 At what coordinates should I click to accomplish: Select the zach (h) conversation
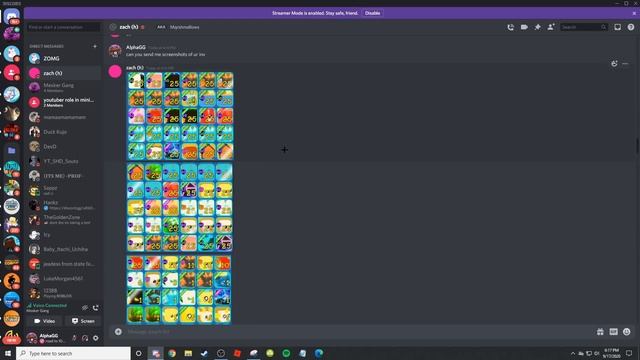(64, 73)
